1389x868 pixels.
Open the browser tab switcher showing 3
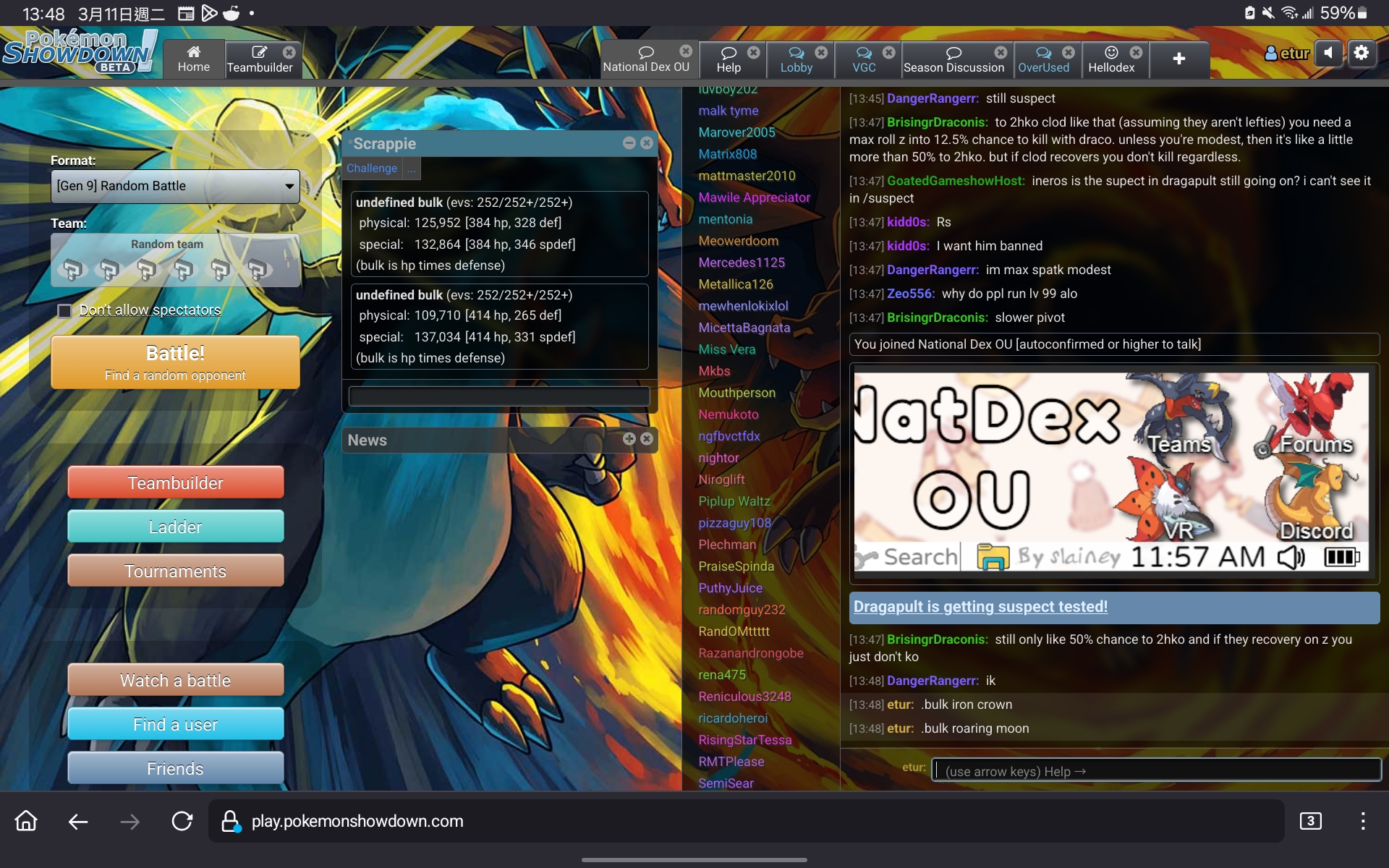[1310, 821]
